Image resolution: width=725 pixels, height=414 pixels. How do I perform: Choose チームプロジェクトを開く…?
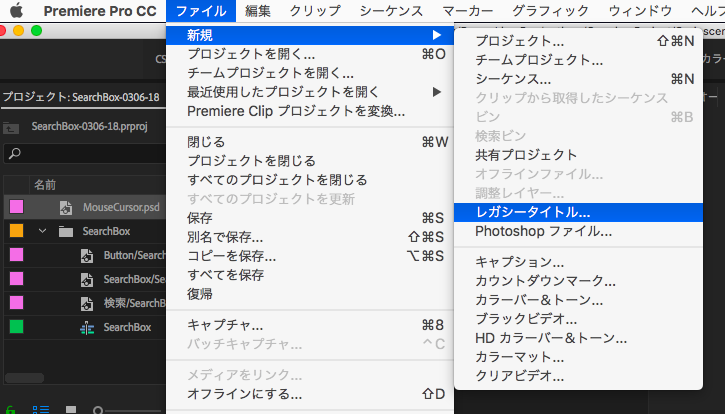(310, 73)
